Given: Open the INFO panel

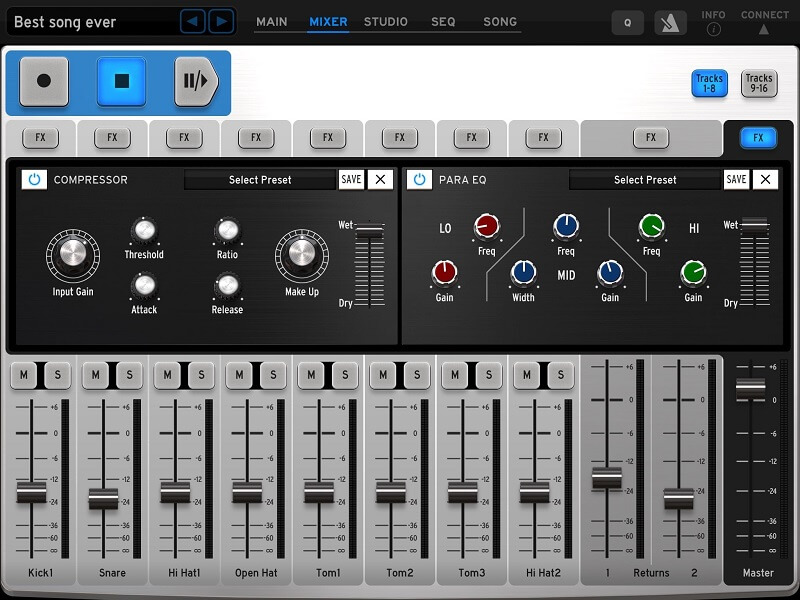Looking at the screenshot, I should tap(716, 21).
